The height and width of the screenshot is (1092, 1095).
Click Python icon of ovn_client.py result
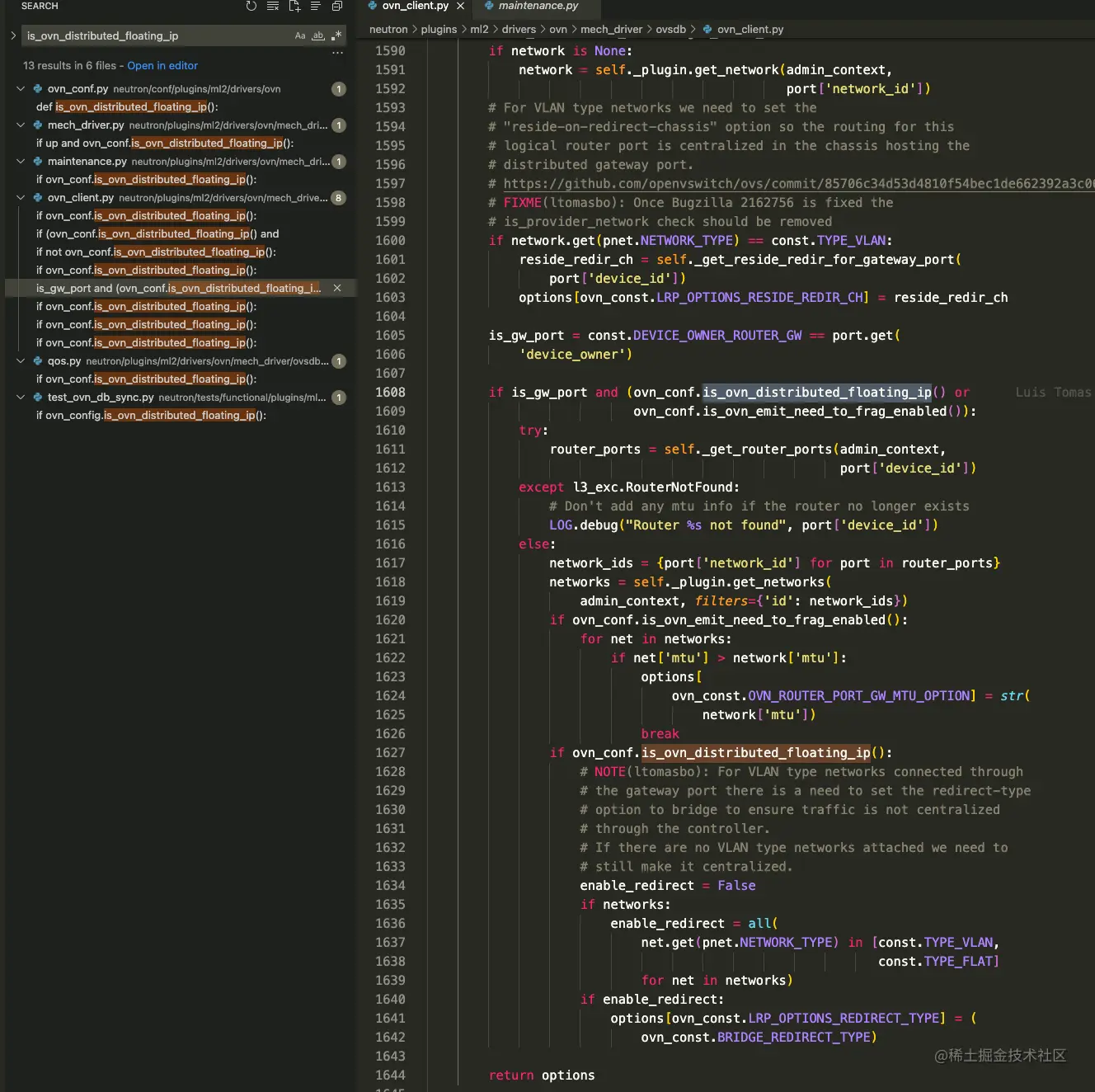coord(38,197)
